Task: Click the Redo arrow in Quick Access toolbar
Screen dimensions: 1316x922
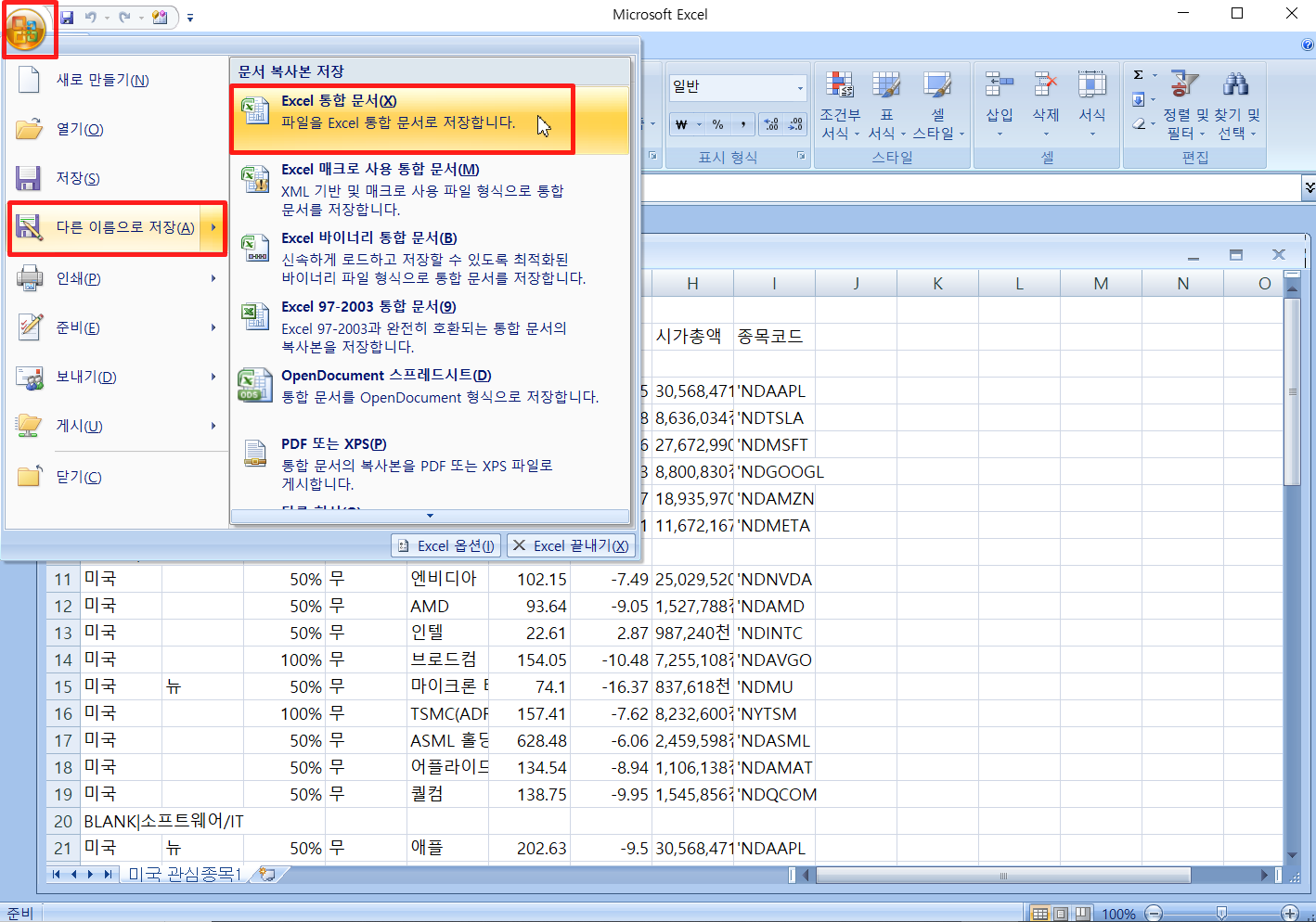Action: 124,17
